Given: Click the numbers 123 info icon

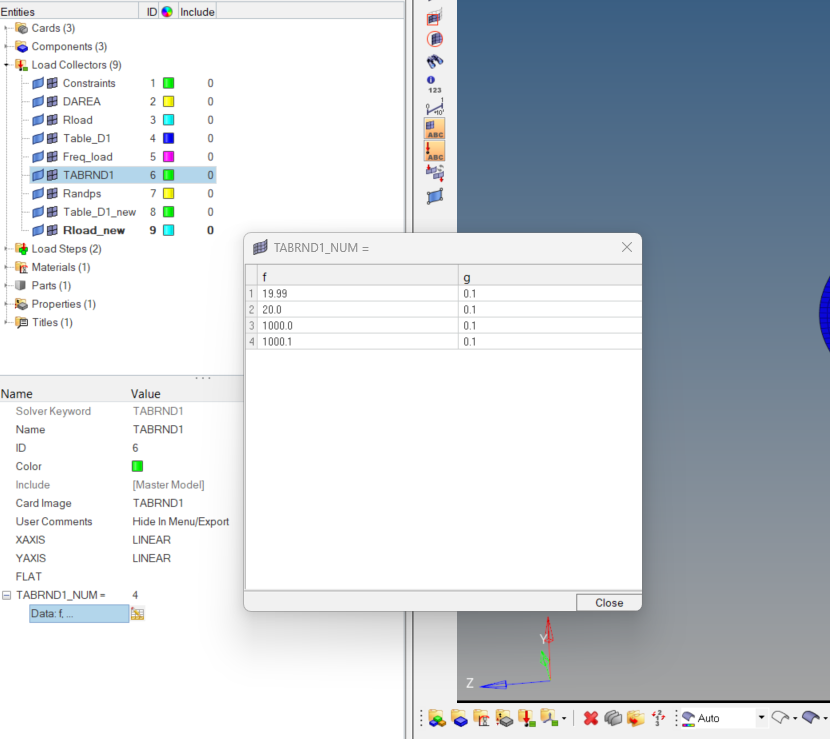Looking at the screenshot, I should (x=434, y=84).
